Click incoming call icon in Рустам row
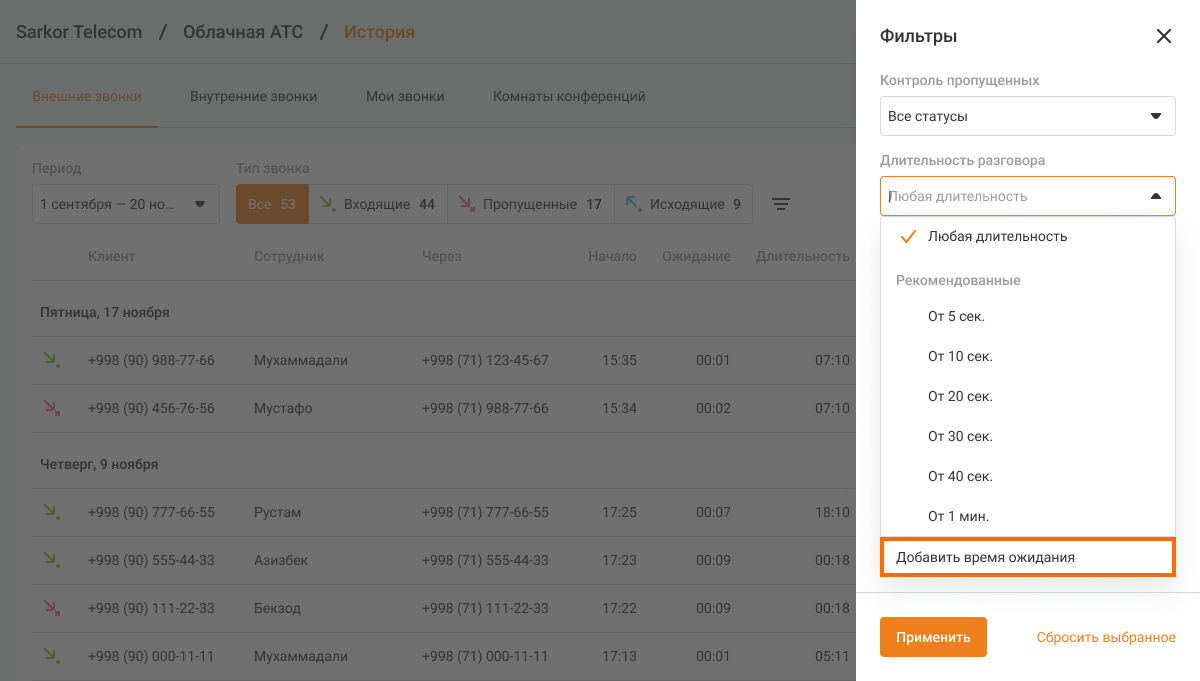The width and height of the screenshot is (1200, 681). click(50, 512)
